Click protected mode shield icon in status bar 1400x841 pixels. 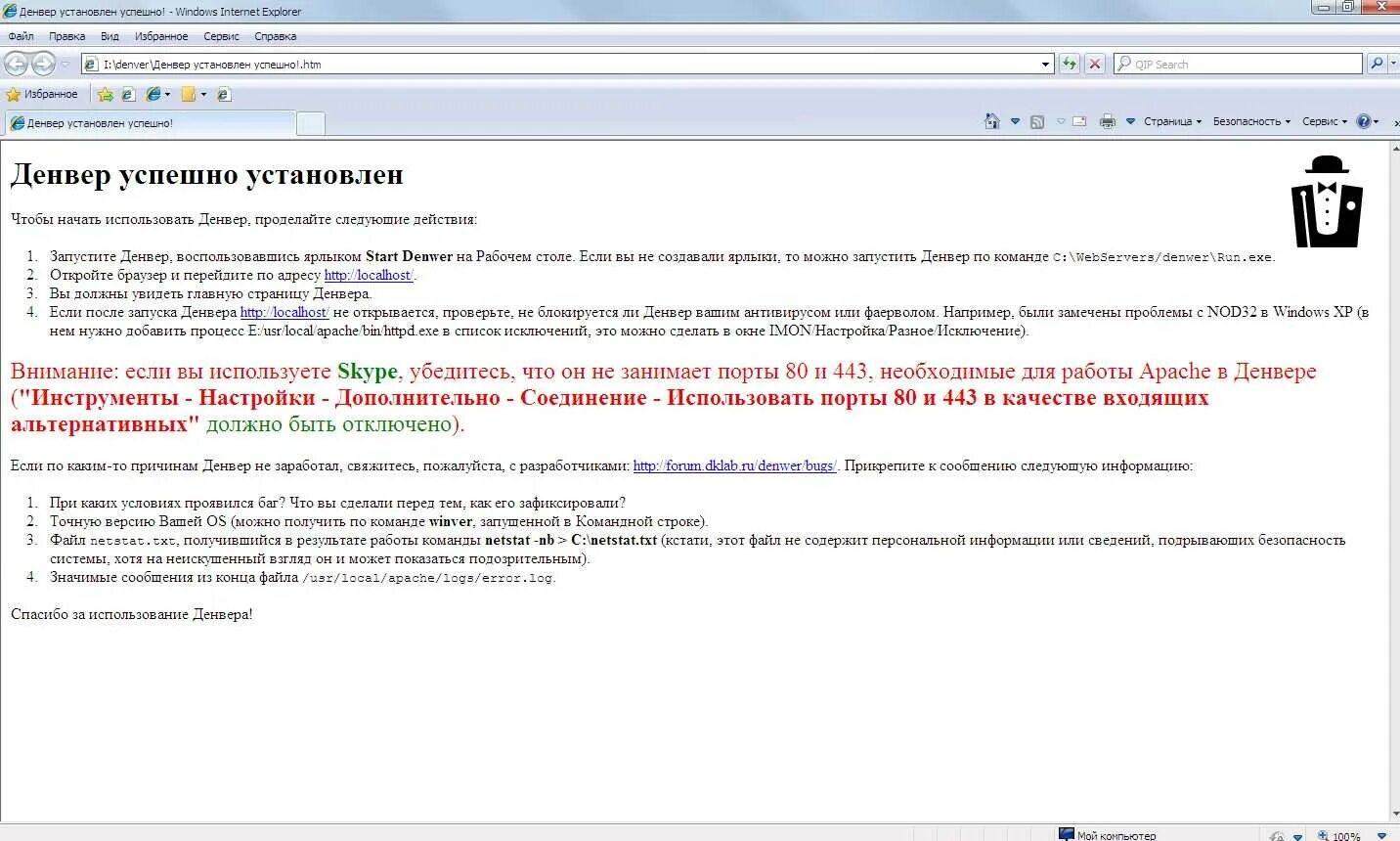click(1276, 836)
